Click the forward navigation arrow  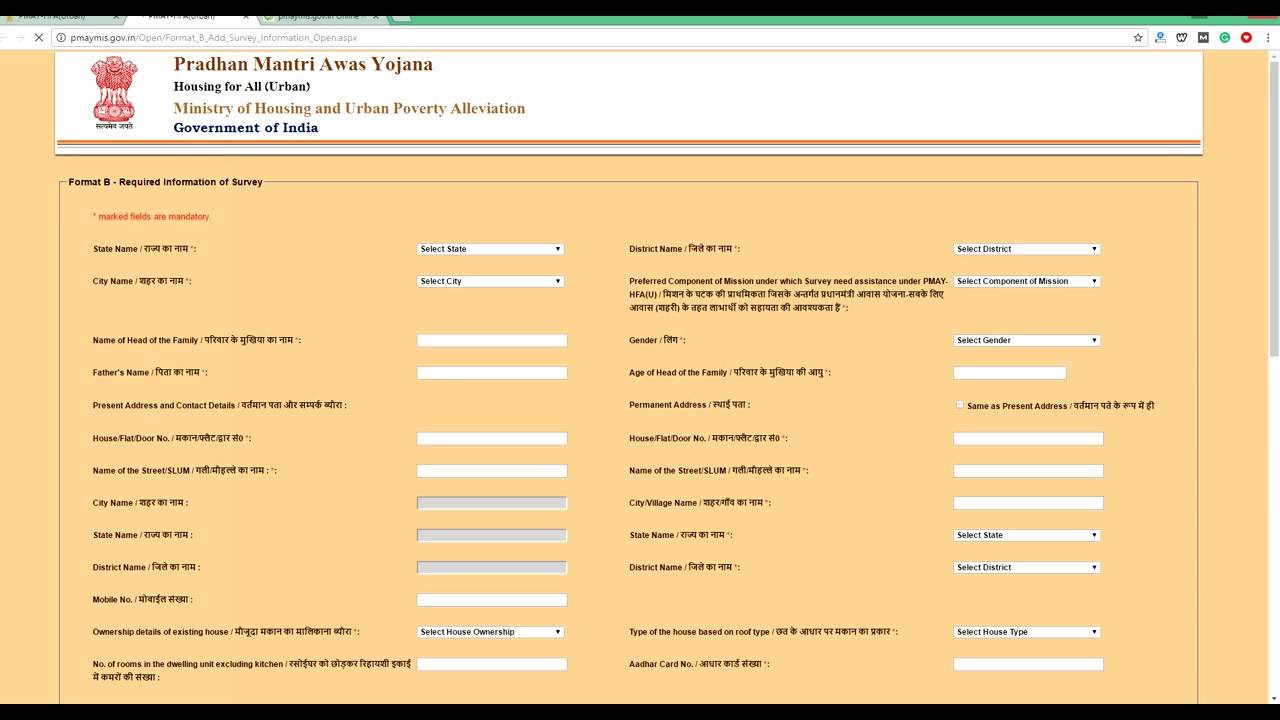click(x=20, y=37)
